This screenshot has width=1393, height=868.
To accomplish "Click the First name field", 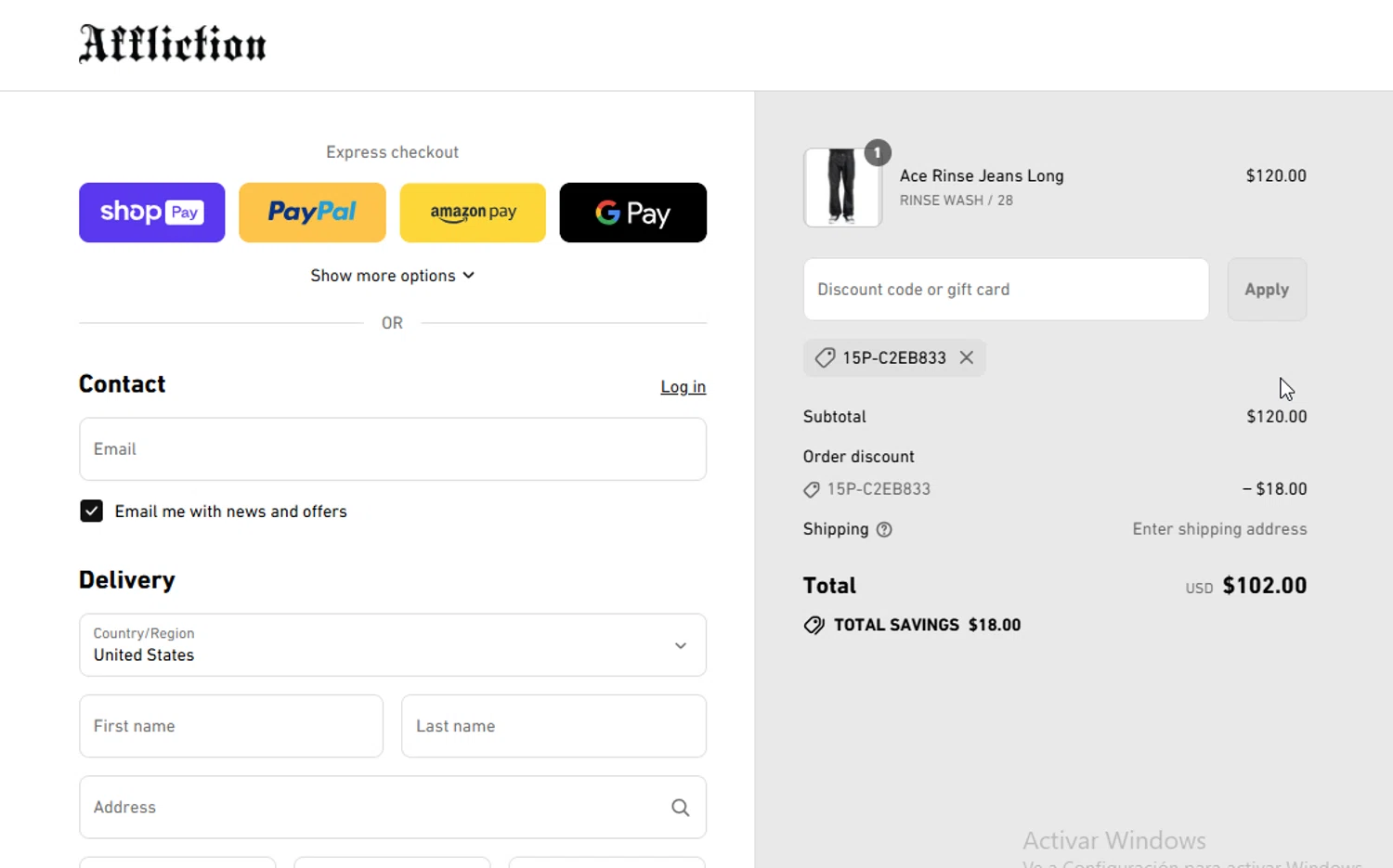I will tap(231, 726).
